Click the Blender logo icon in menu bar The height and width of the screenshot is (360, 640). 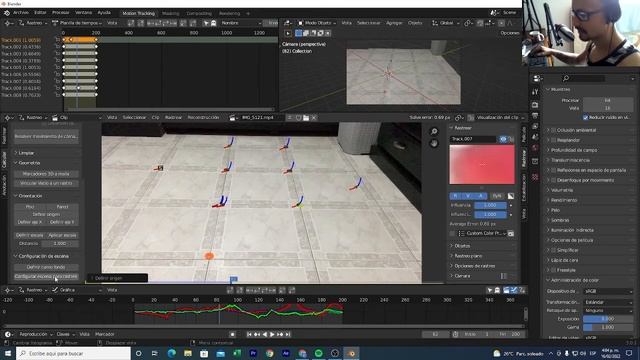coord(7,13)
